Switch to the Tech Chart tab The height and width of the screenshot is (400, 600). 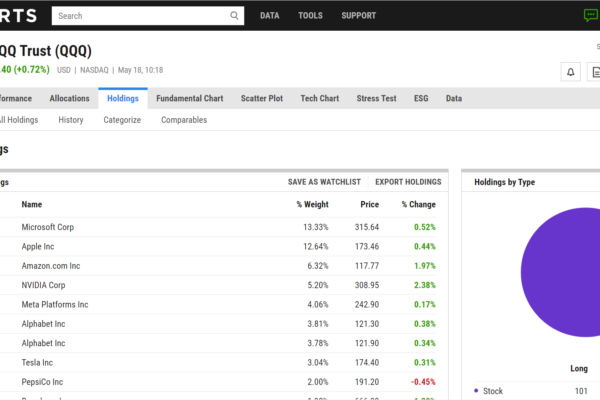coord(320,98)
